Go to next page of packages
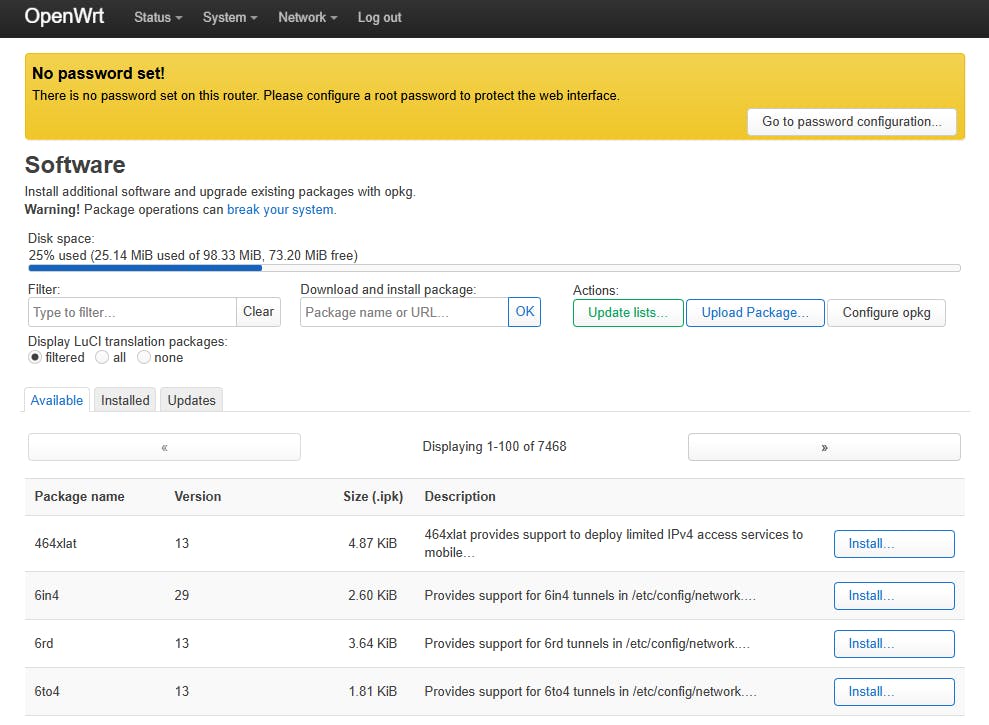This screenshot has width=989, height=725. [824, 447]
